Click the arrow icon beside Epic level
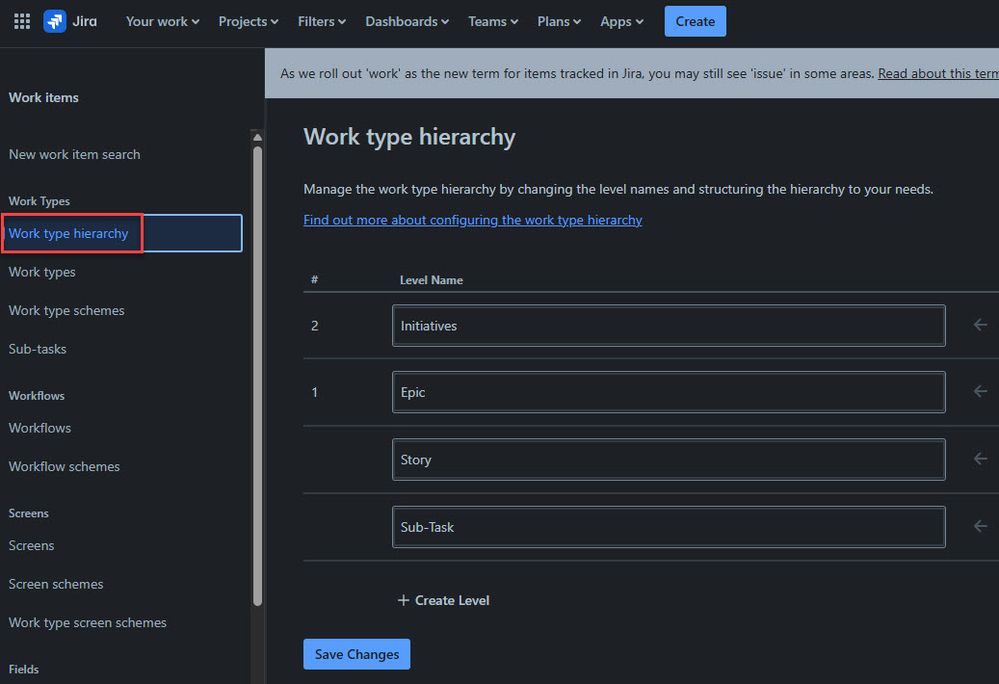The width and height of the screenshot is (999, 684). tap(980, 391)
